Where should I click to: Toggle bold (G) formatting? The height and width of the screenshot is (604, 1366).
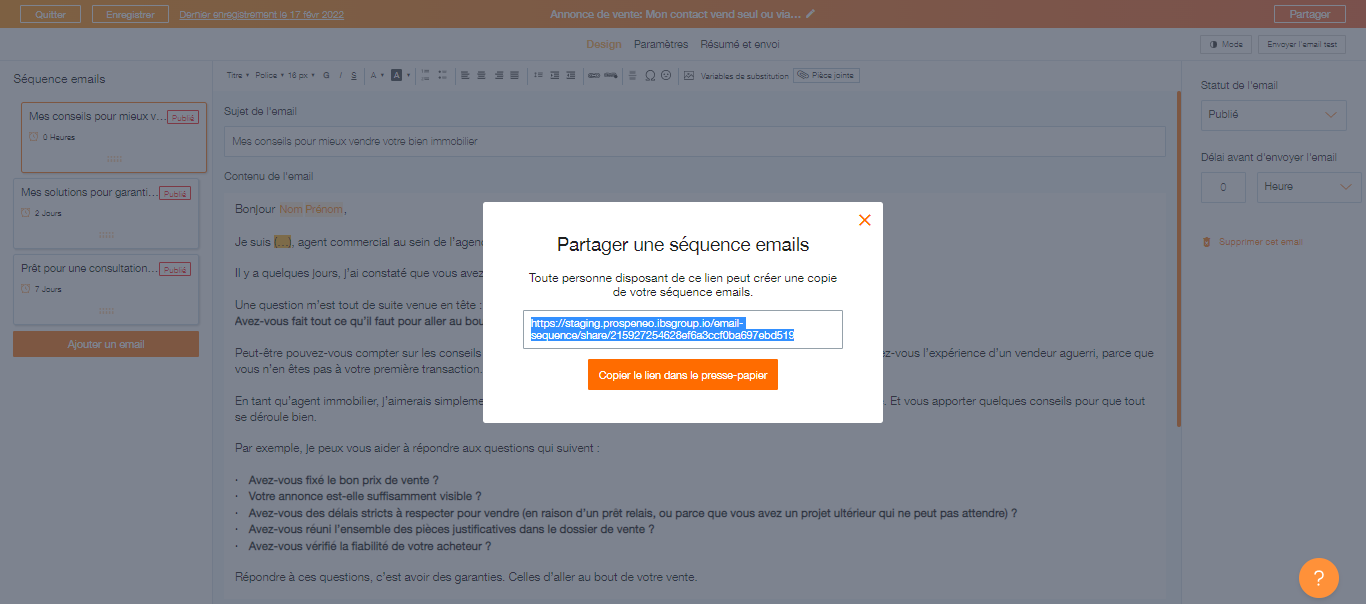(326, 75)
